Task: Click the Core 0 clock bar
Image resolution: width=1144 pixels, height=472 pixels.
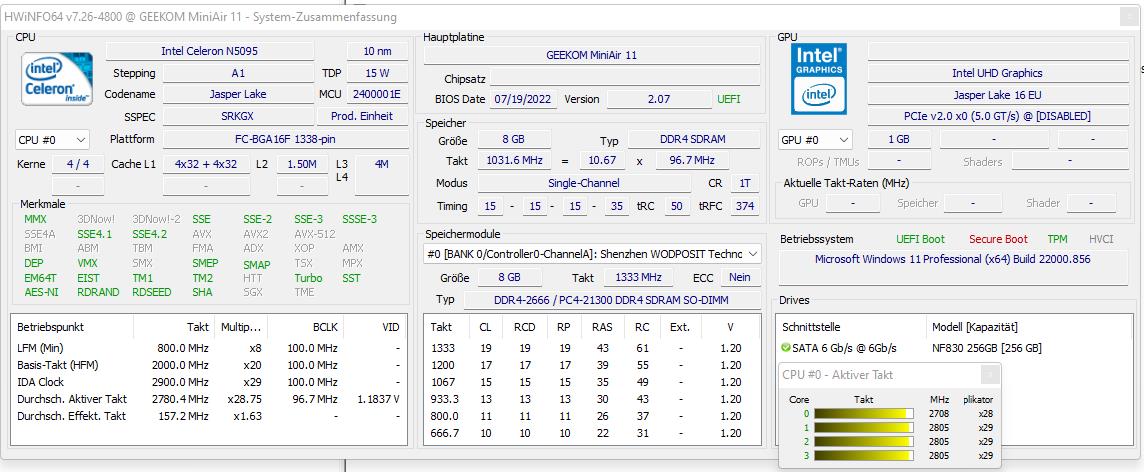Action: (x=863, y=414)
